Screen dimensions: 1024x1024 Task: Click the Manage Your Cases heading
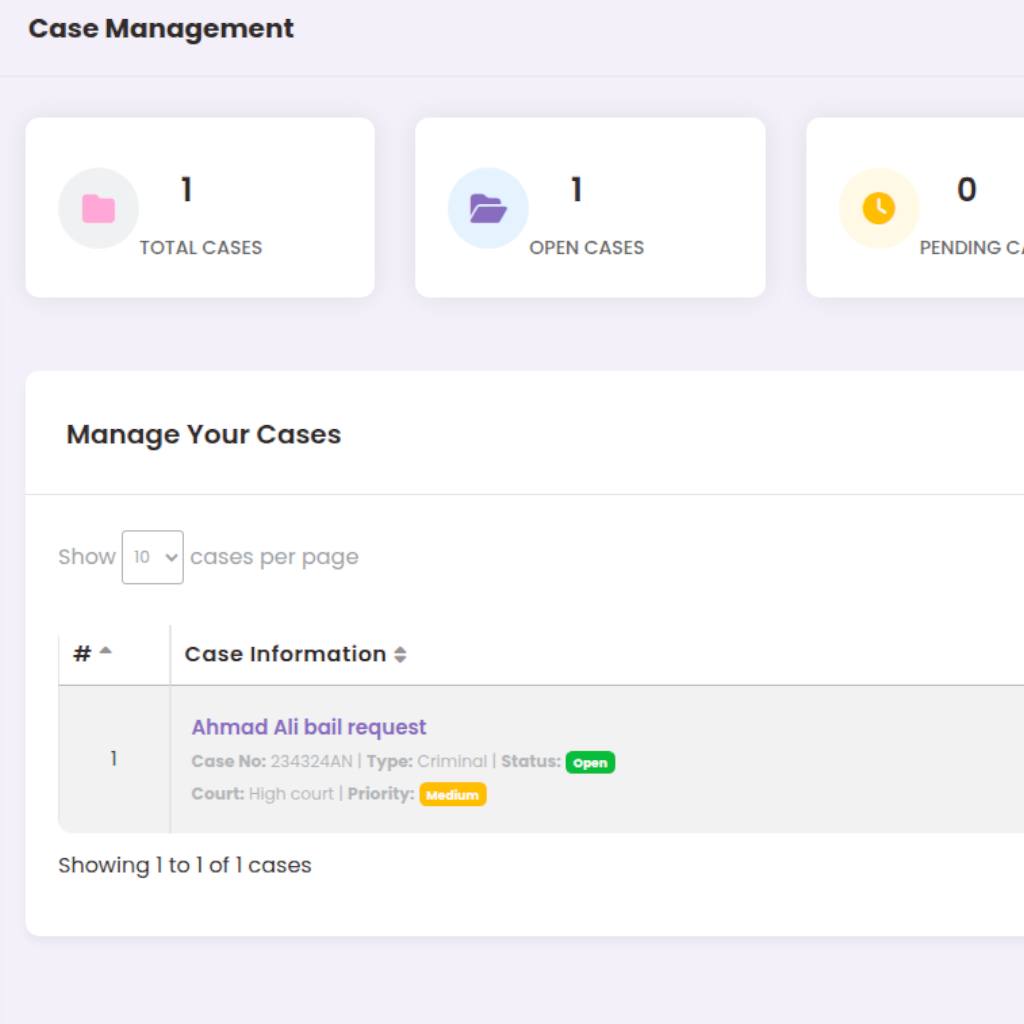point(204,434)
